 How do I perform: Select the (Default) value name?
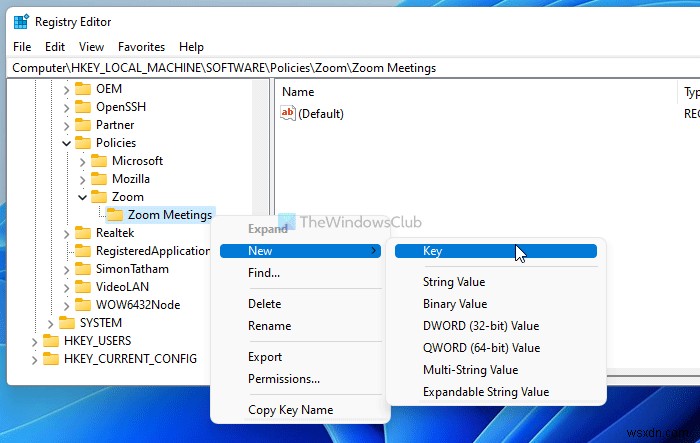click(321, 114)
